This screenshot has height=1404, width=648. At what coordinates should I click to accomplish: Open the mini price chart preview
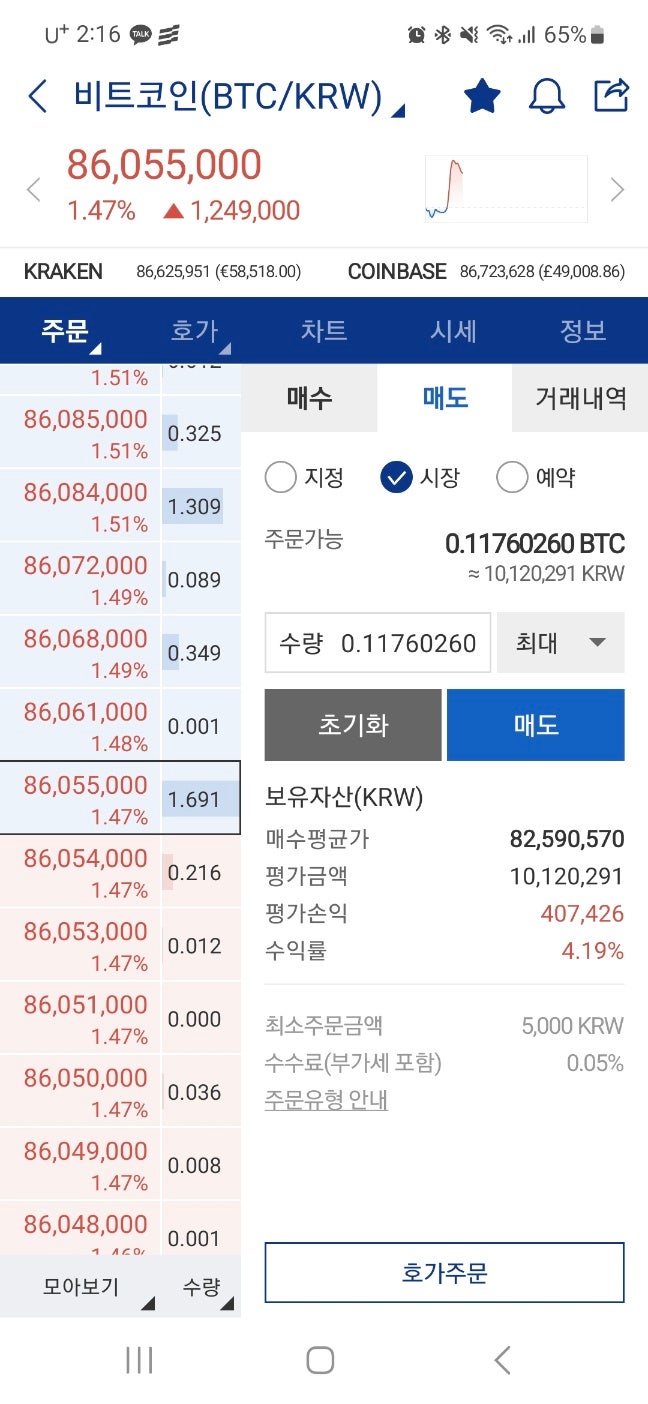[x=505, y=186]
